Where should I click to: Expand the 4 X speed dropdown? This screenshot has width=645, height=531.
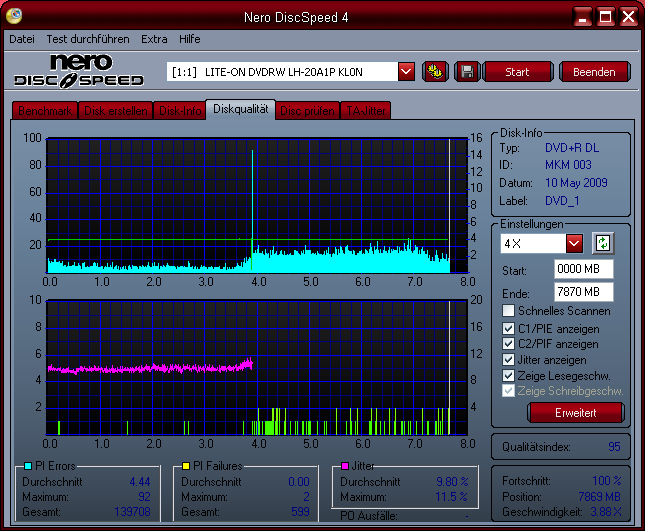pyautogui.click(x=574, y=243)
